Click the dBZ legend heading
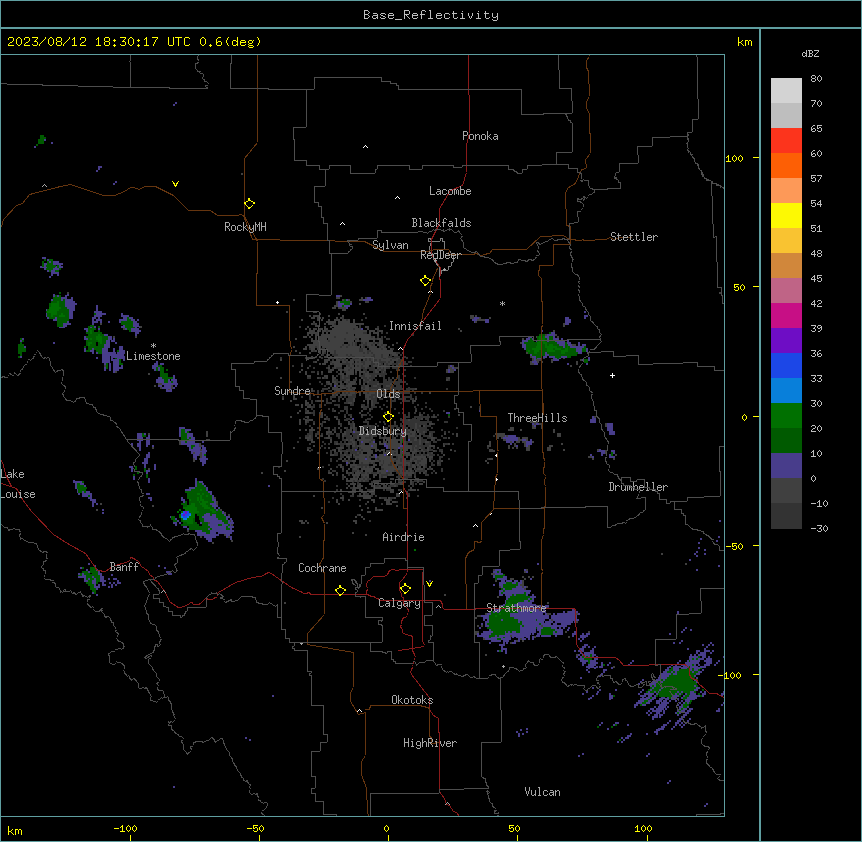This screenshot has height=842, width=862. pos(810,54)
